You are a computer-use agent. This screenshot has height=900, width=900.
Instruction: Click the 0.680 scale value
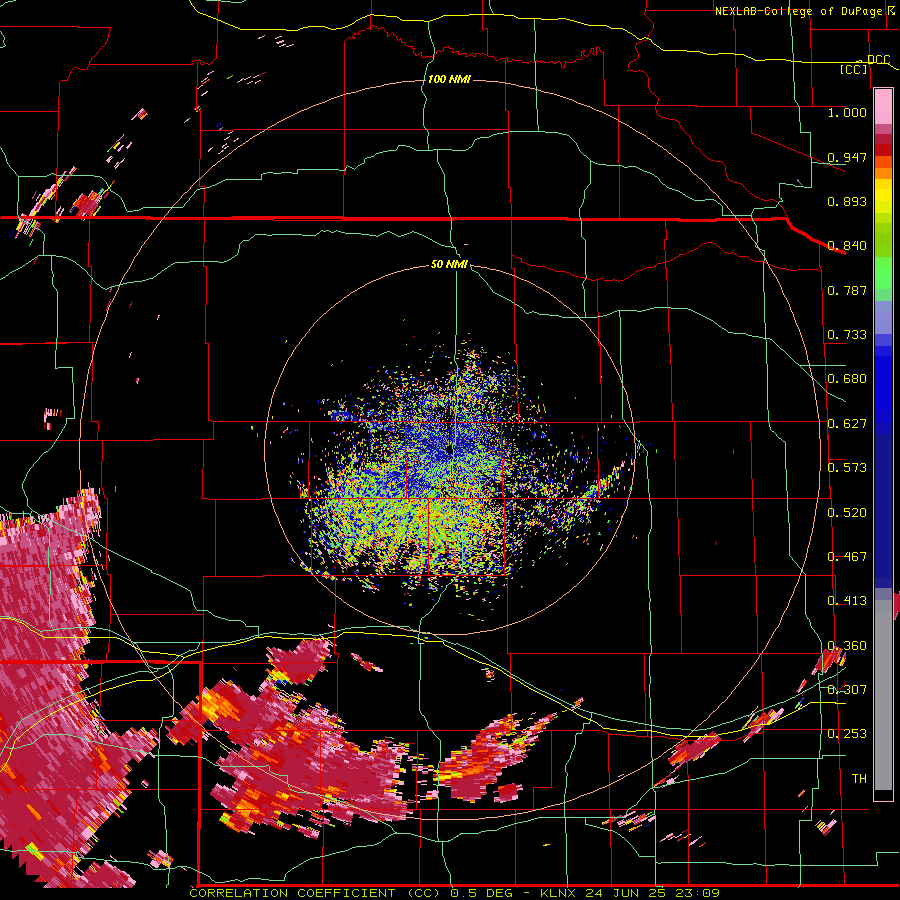click(847, 379)
